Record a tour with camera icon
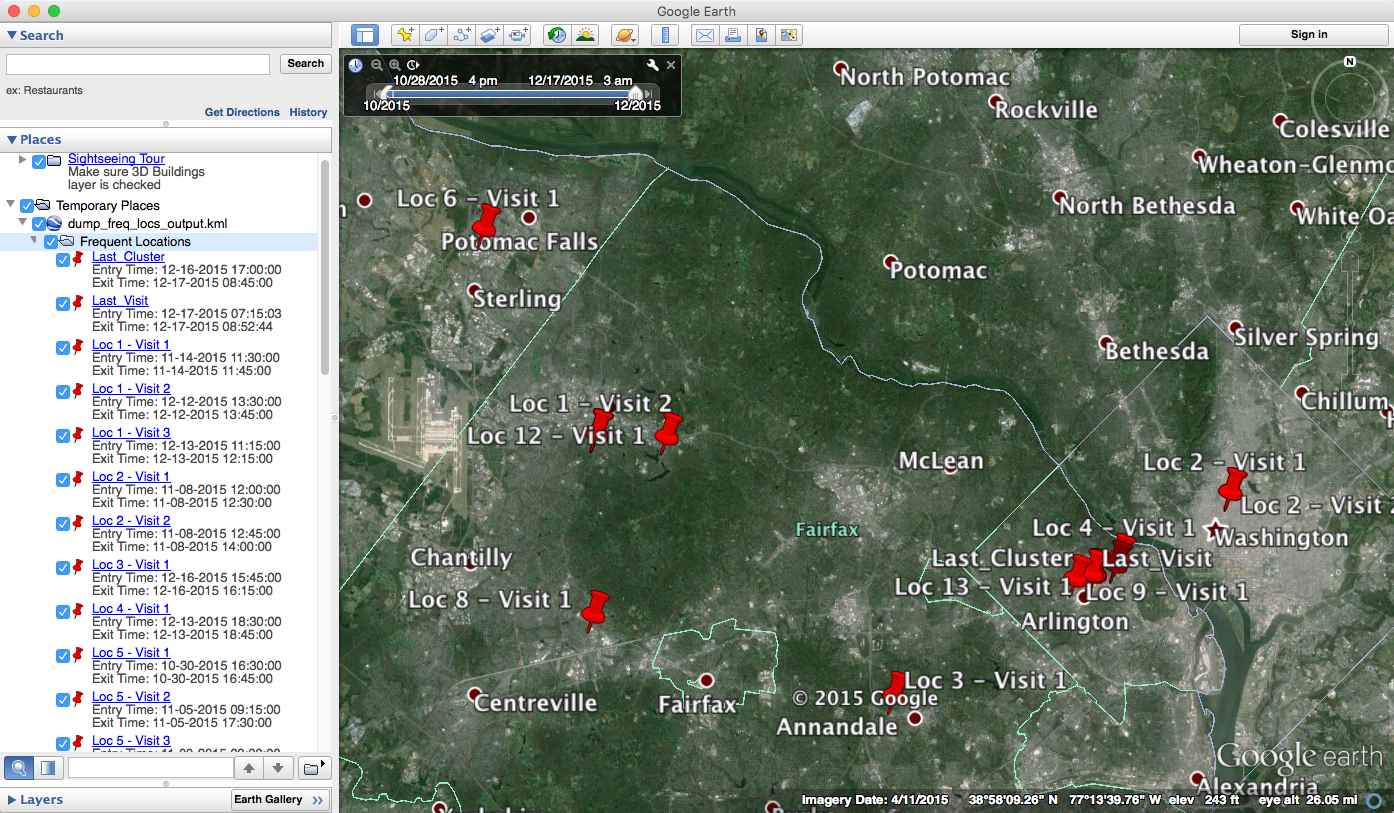Image resolution: width=1394 pixels, height=813 pixels. pyautogui.click(x=517, y=35)
